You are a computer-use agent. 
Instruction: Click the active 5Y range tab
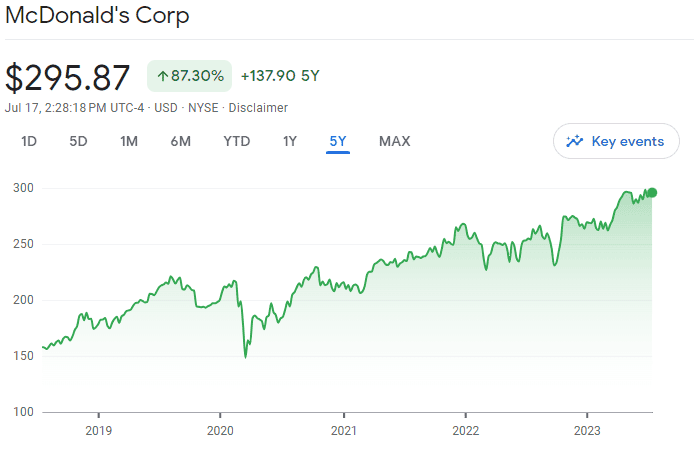click(x=337, y=141)
